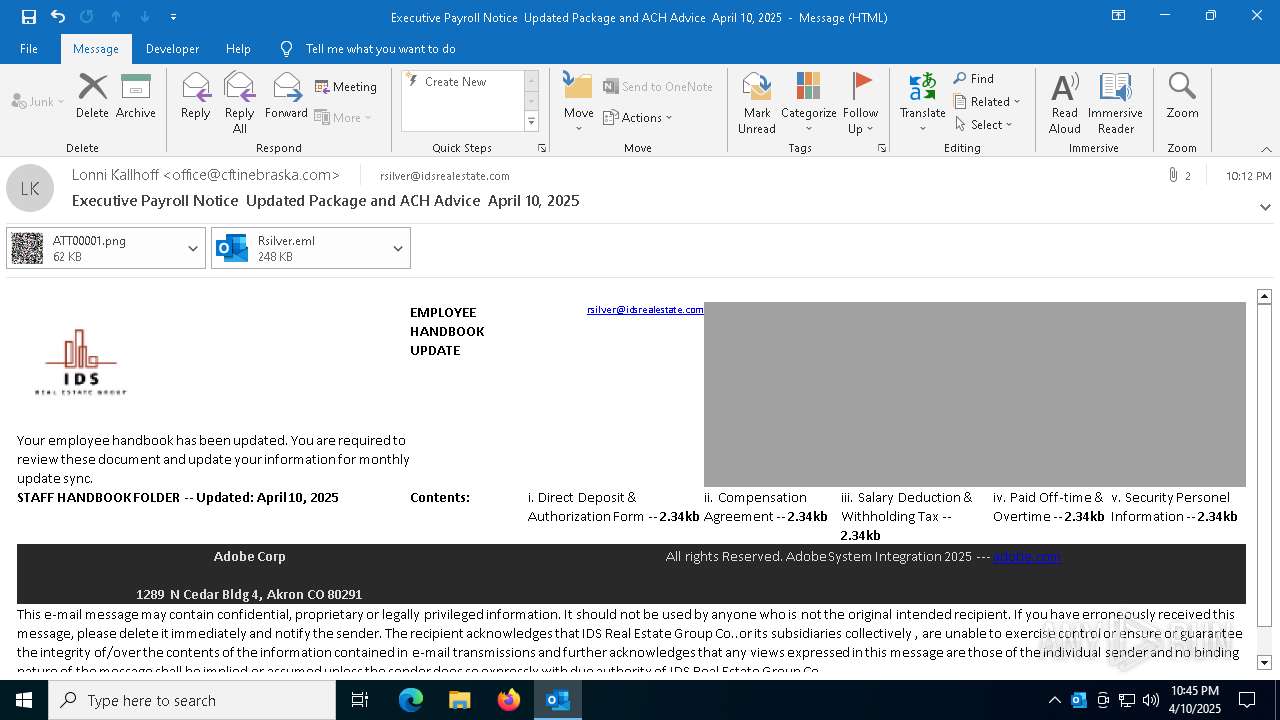Flag message with Follow Up

(860, 102)
